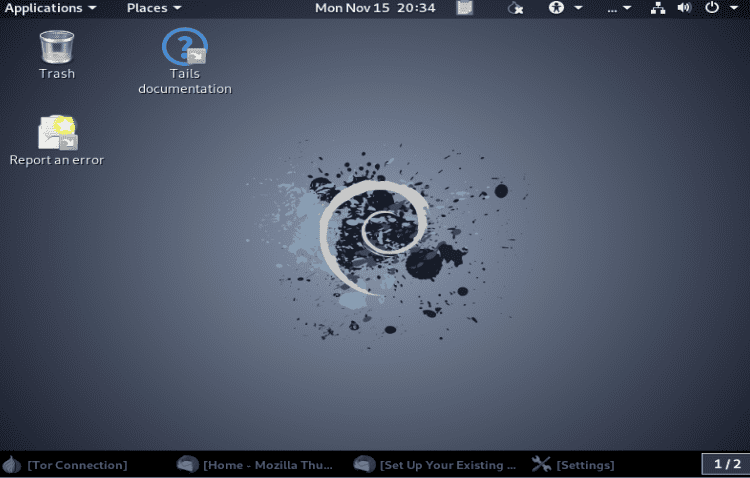
Task: Open the accessibility menu icon
Action: (x=556, y=8)
